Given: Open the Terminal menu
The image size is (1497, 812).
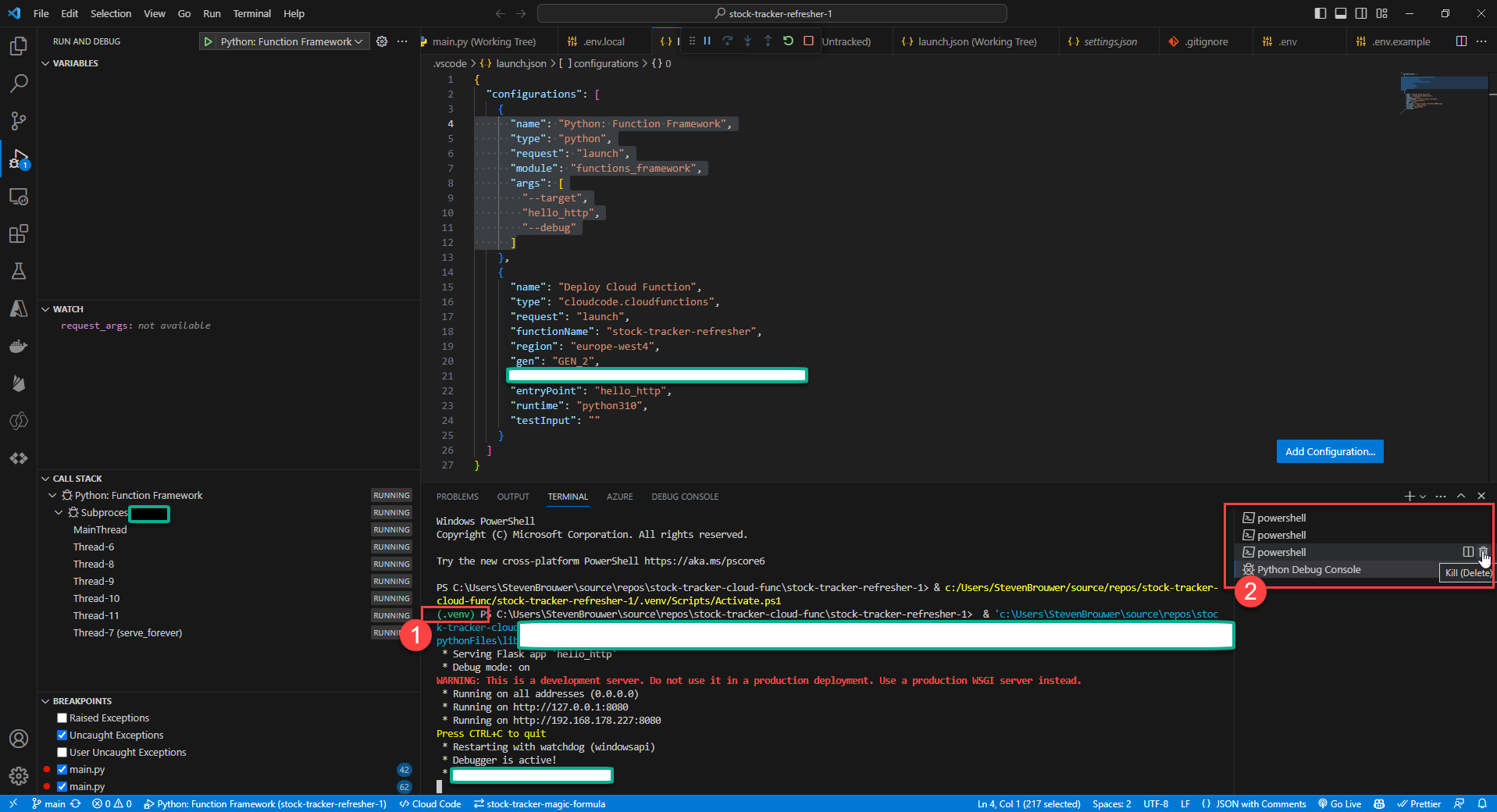Looking at the screenshot, I should tap(251, 13).
